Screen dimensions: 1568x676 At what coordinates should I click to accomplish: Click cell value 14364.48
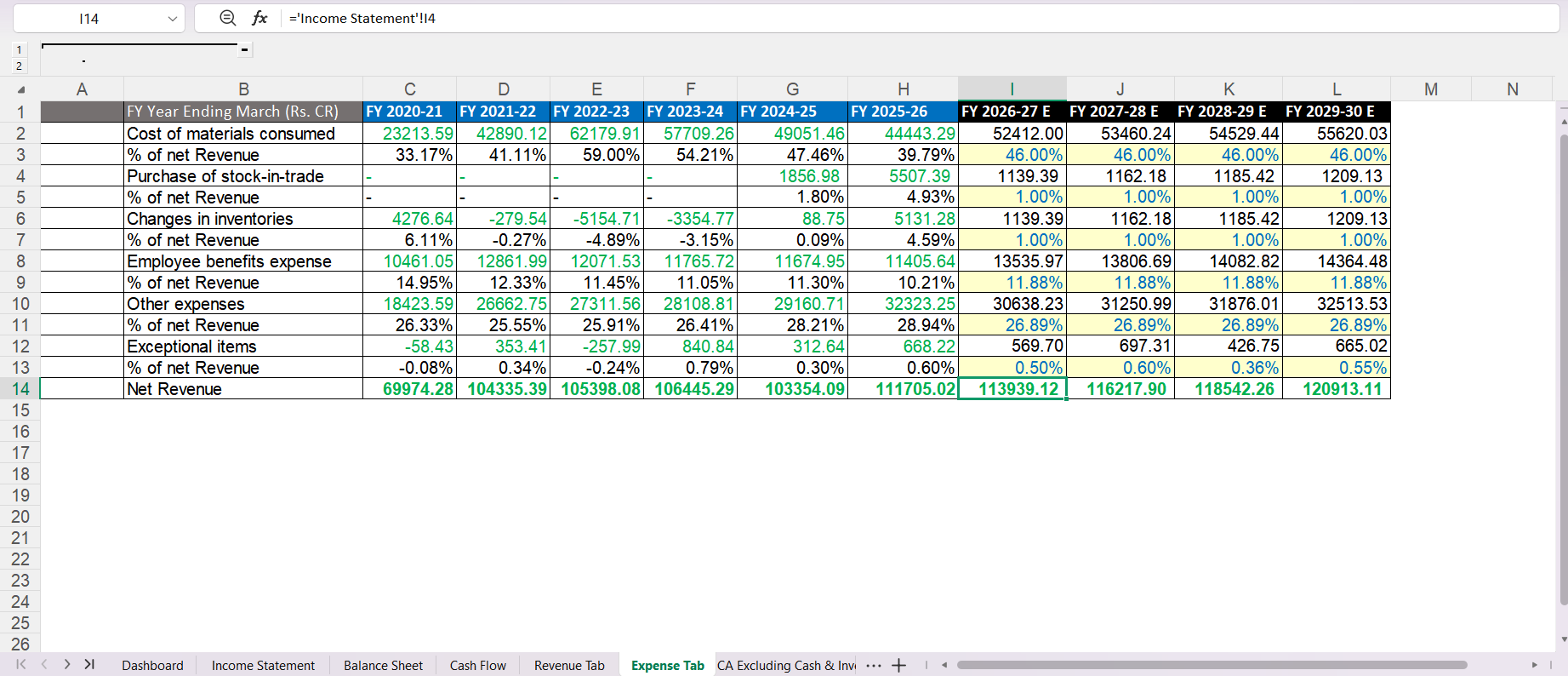coord(1337,261)
